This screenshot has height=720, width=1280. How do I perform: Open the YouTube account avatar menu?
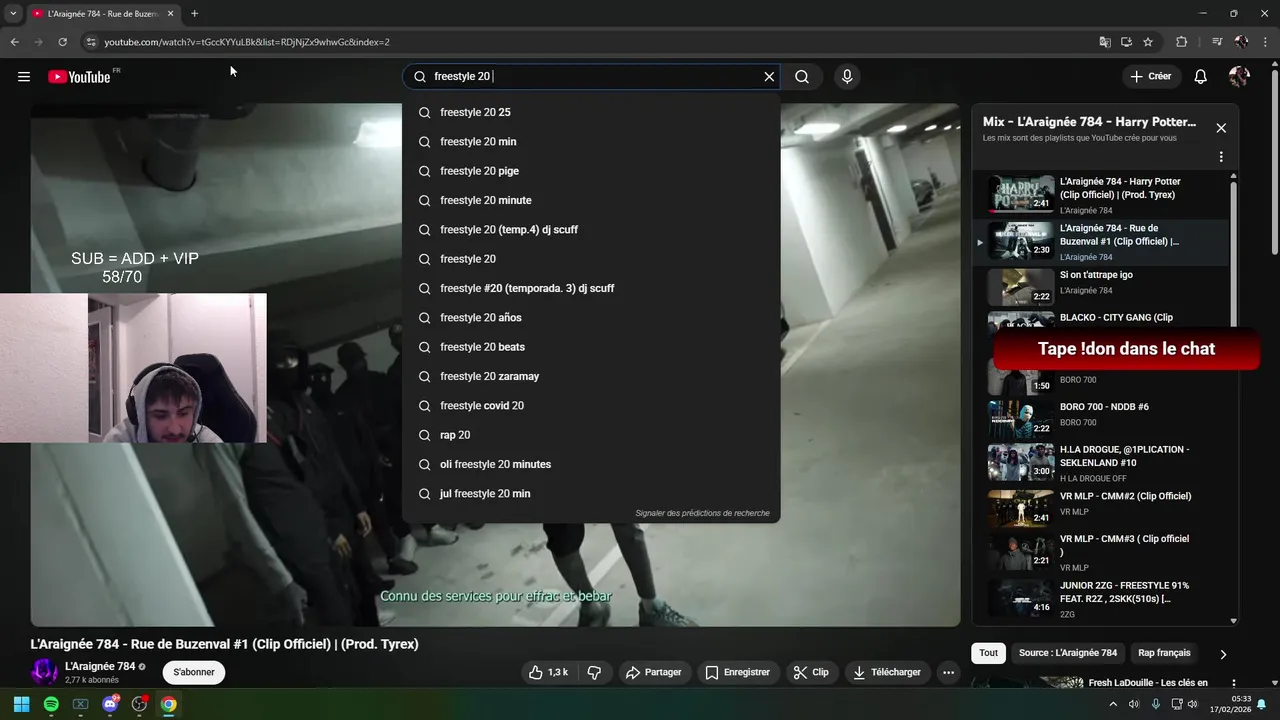tap(1239, 77)
